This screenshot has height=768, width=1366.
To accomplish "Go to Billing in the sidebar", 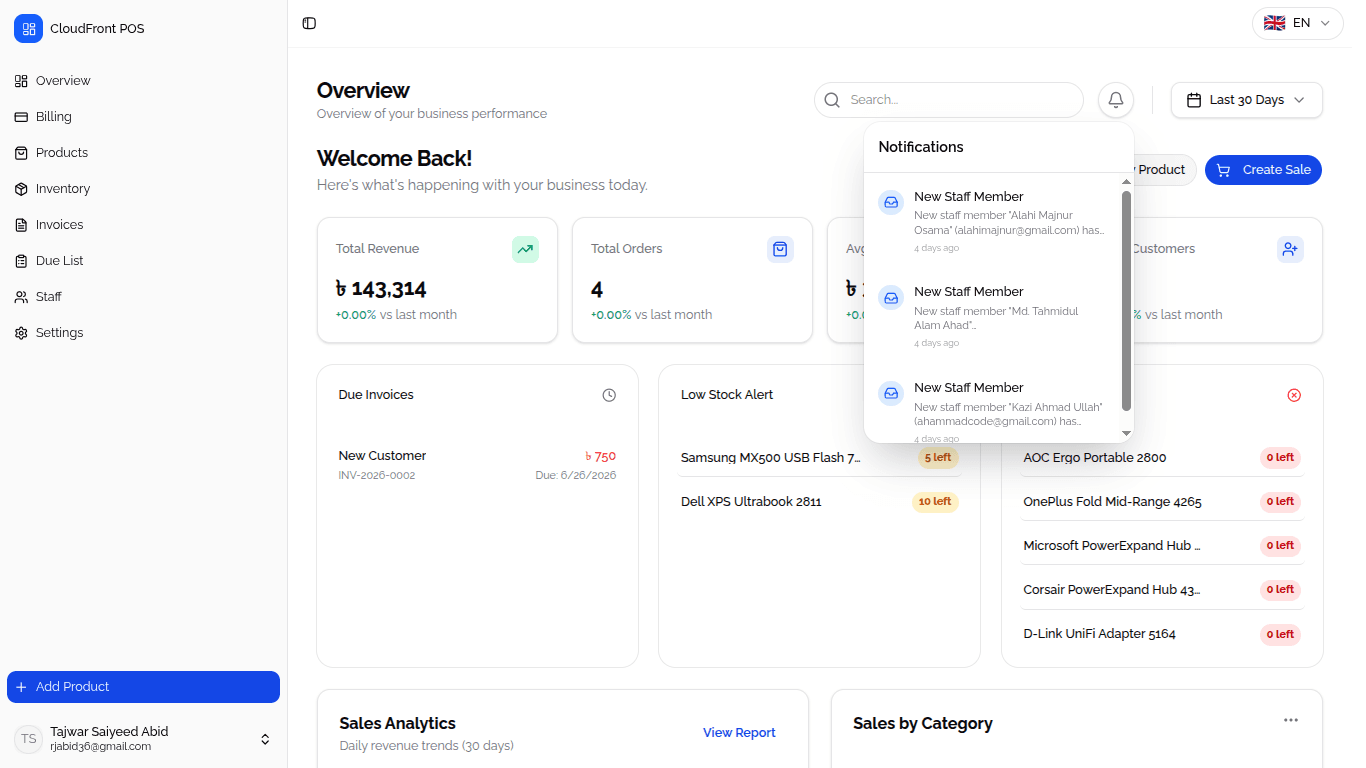I will (143, 117).
